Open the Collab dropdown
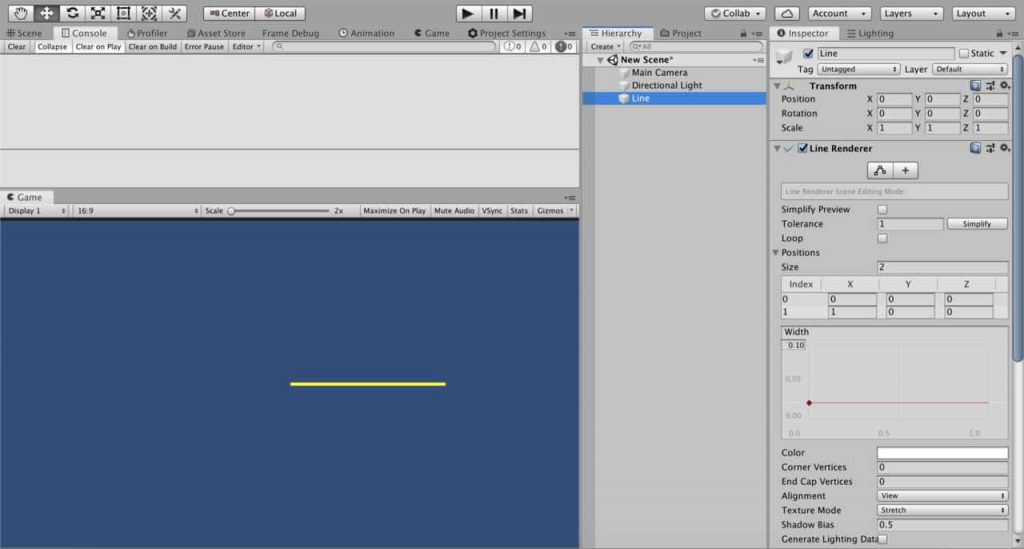Screen dimensions: 1024x549 (x=735, y=13)
